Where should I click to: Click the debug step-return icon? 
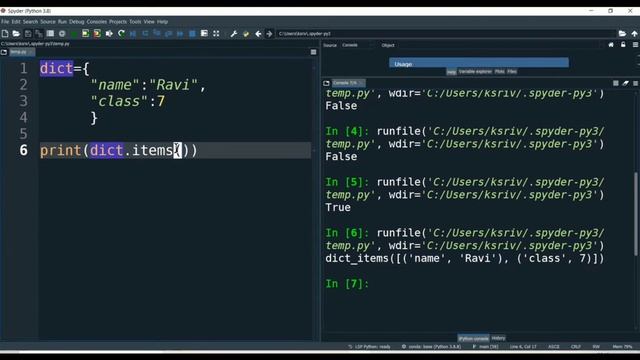tap(169, 33)
